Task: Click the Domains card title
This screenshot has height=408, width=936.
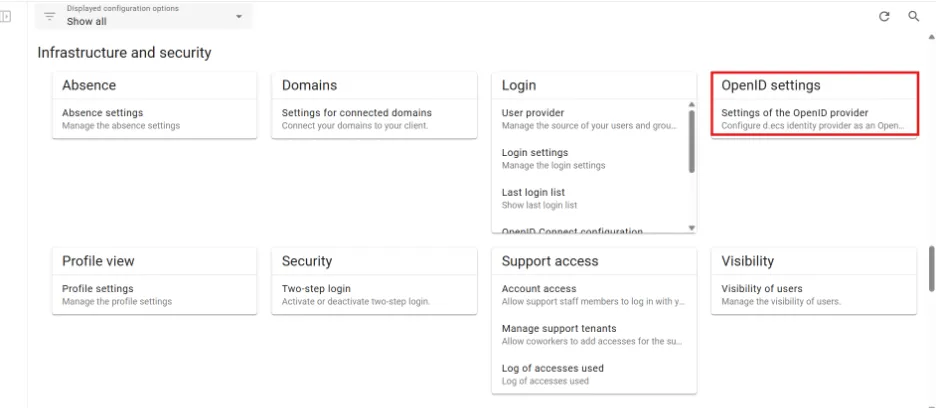Action: pos(309,85)
